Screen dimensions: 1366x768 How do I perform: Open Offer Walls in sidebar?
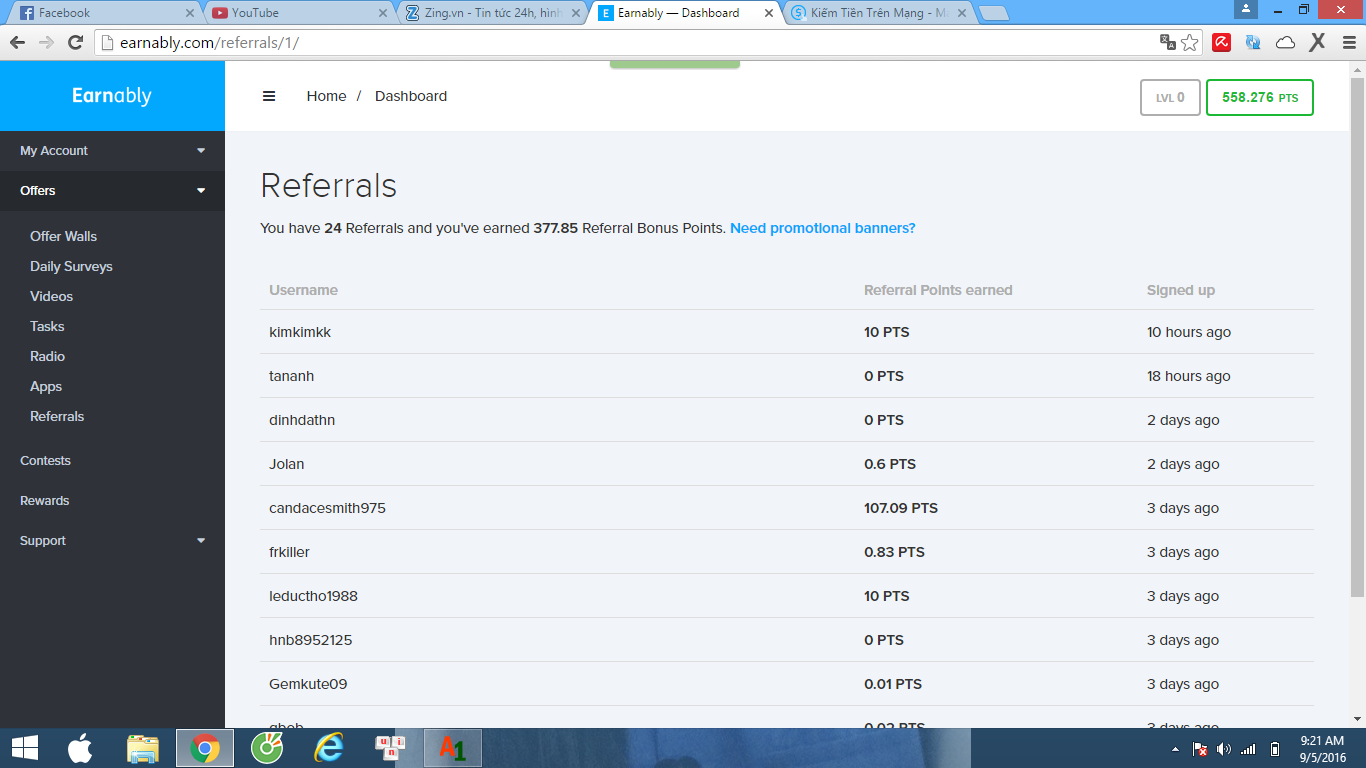63,236
